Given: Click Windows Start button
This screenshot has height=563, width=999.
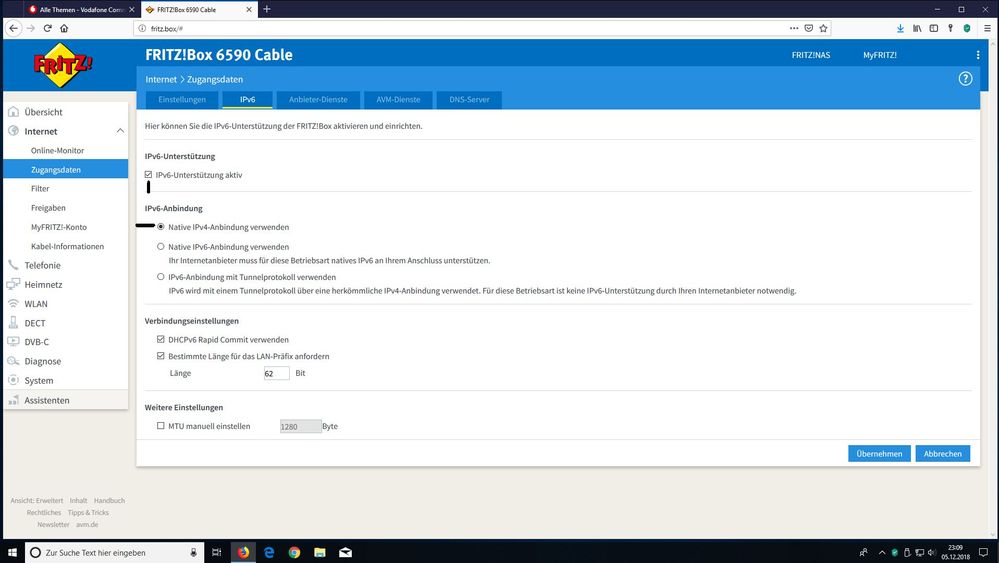Looking at the screenshot, I should [x=12, y=552].
